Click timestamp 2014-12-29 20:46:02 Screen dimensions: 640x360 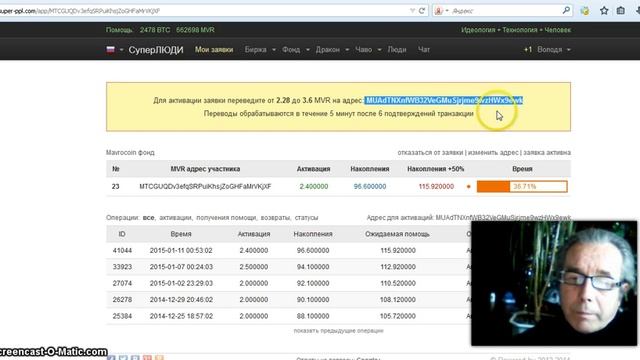[x=181, y=300]
